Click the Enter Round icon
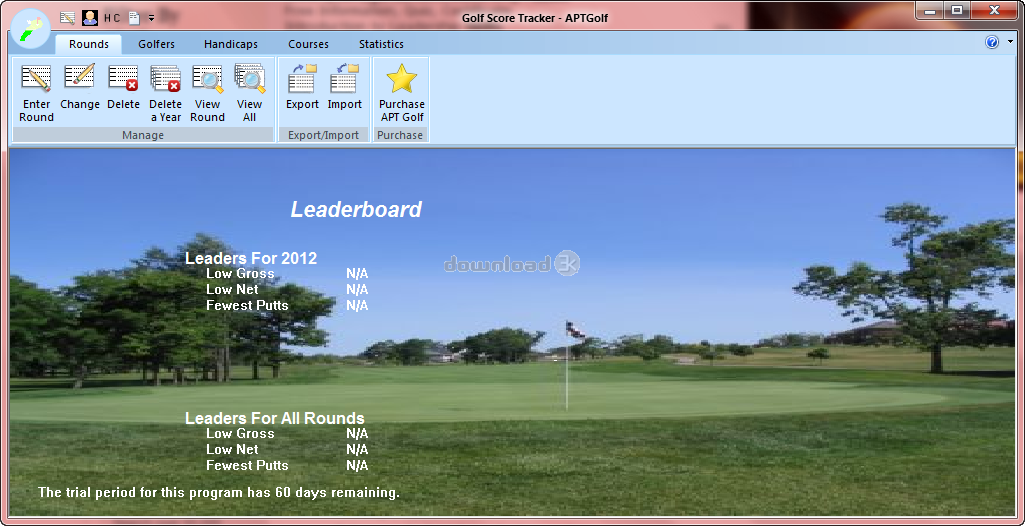This screenshot has height=526, width=1025. 36,80
